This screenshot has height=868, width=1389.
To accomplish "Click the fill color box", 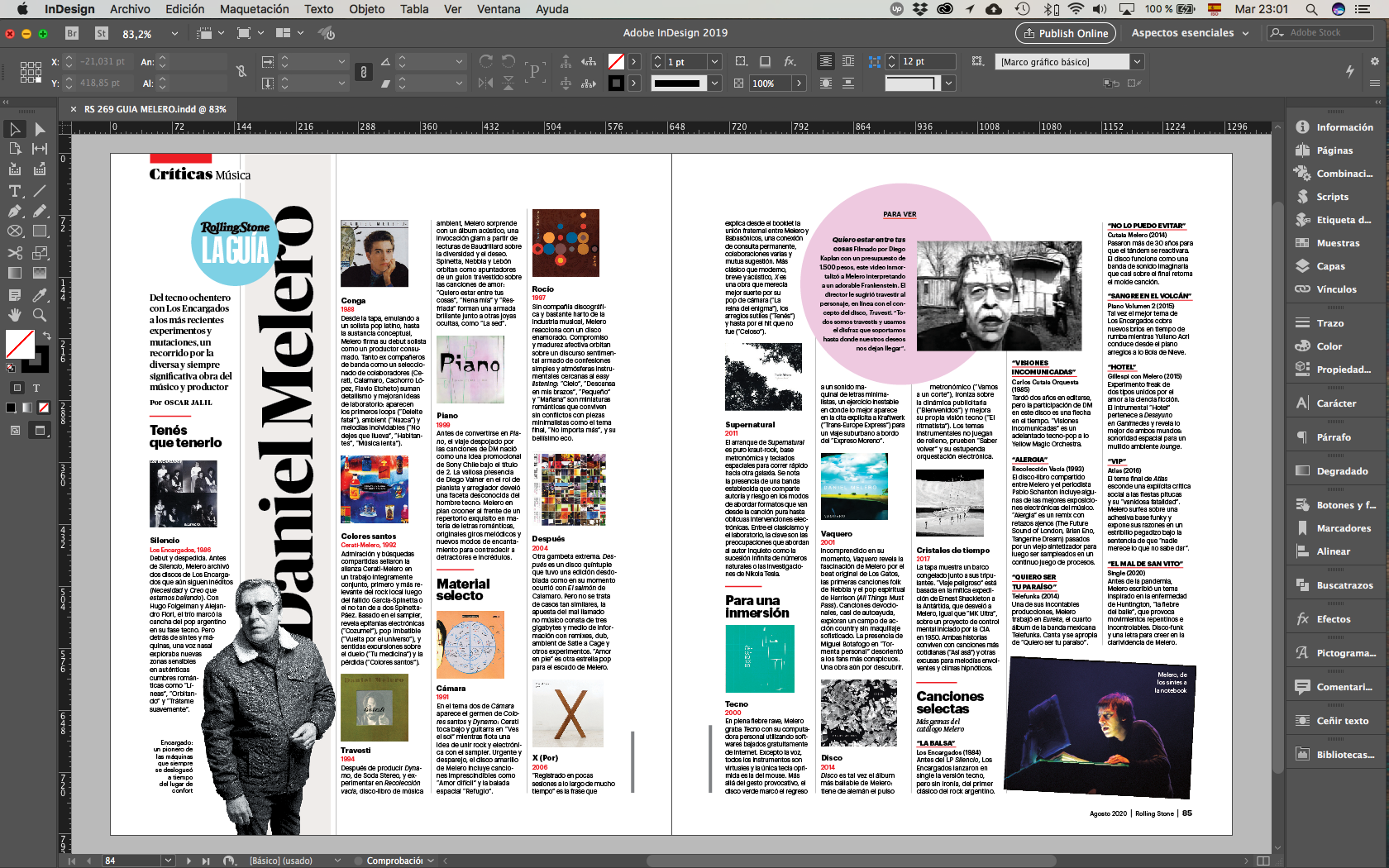I will coord(20,344).
